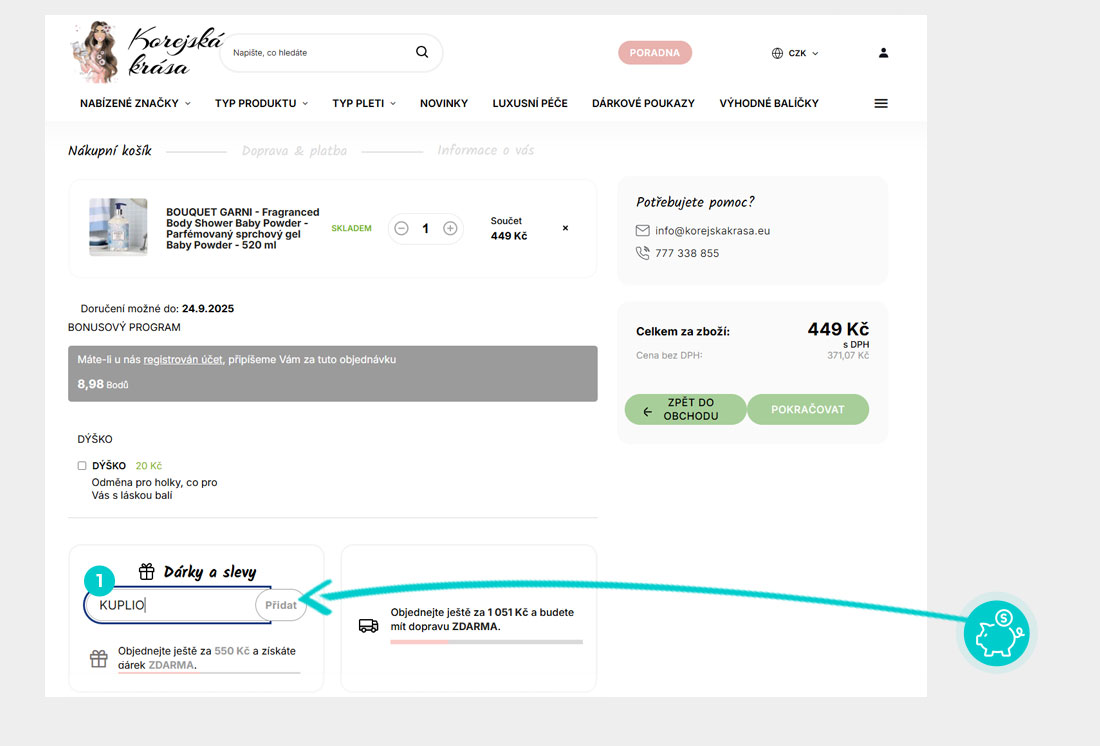Click the discount code input field

(172, 605)
